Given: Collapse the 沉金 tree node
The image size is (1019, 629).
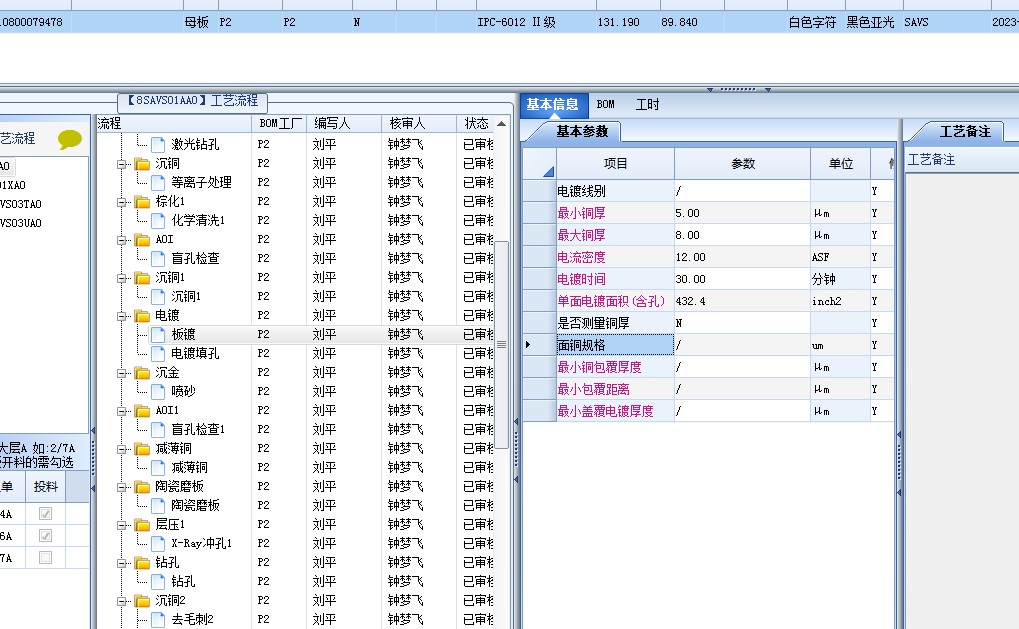Looking at the screenshot, I should 122,373.
